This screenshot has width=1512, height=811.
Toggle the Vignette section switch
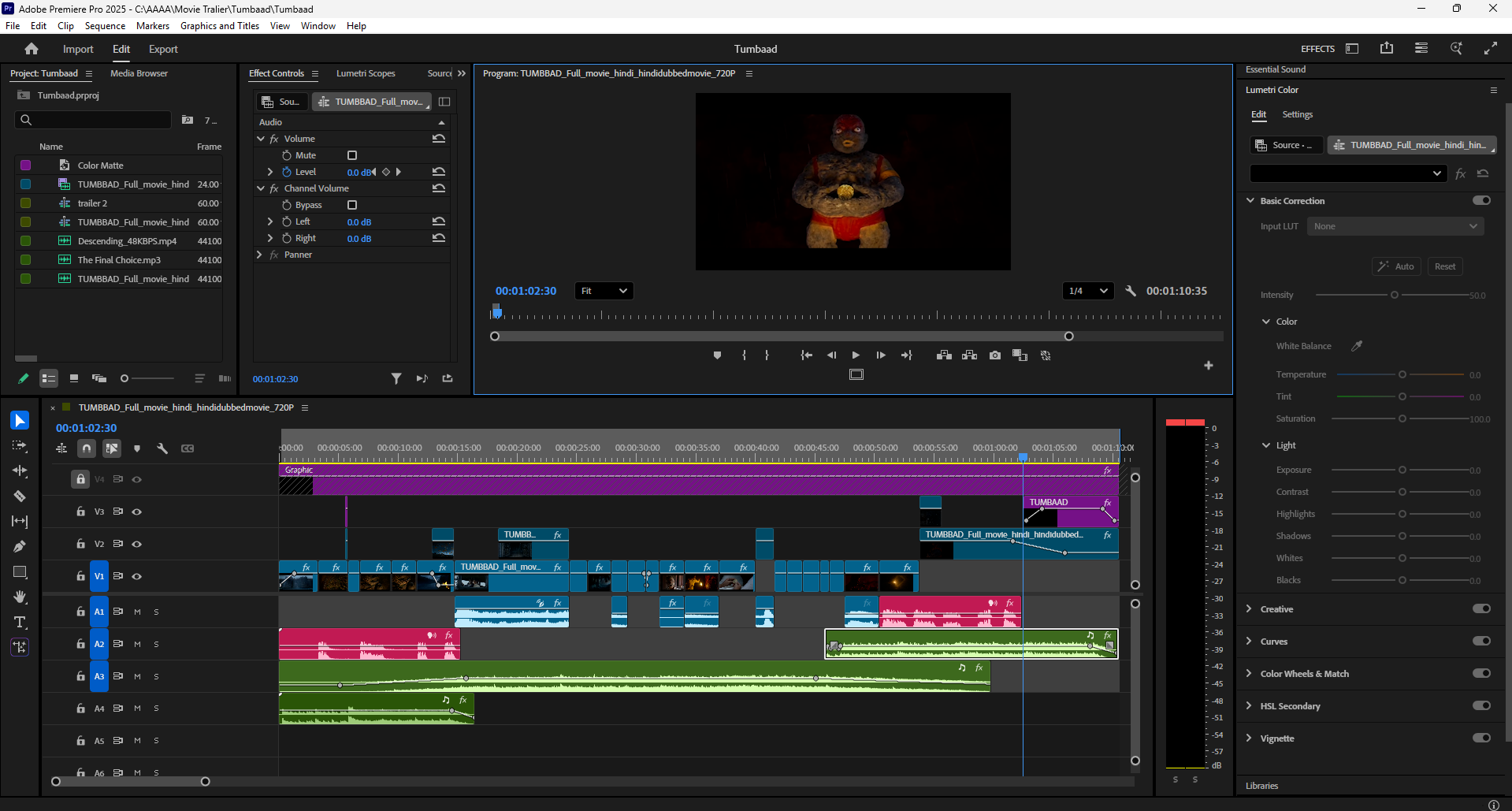pyautogui.click(x=1481, y=738)
